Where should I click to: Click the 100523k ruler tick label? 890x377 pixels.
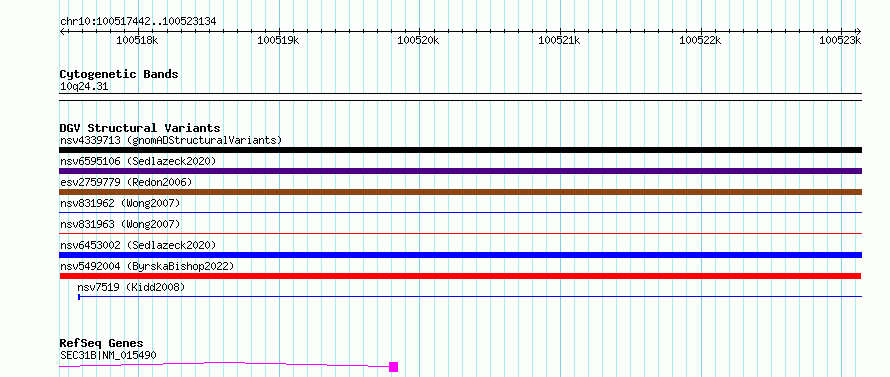click(840, 40)
